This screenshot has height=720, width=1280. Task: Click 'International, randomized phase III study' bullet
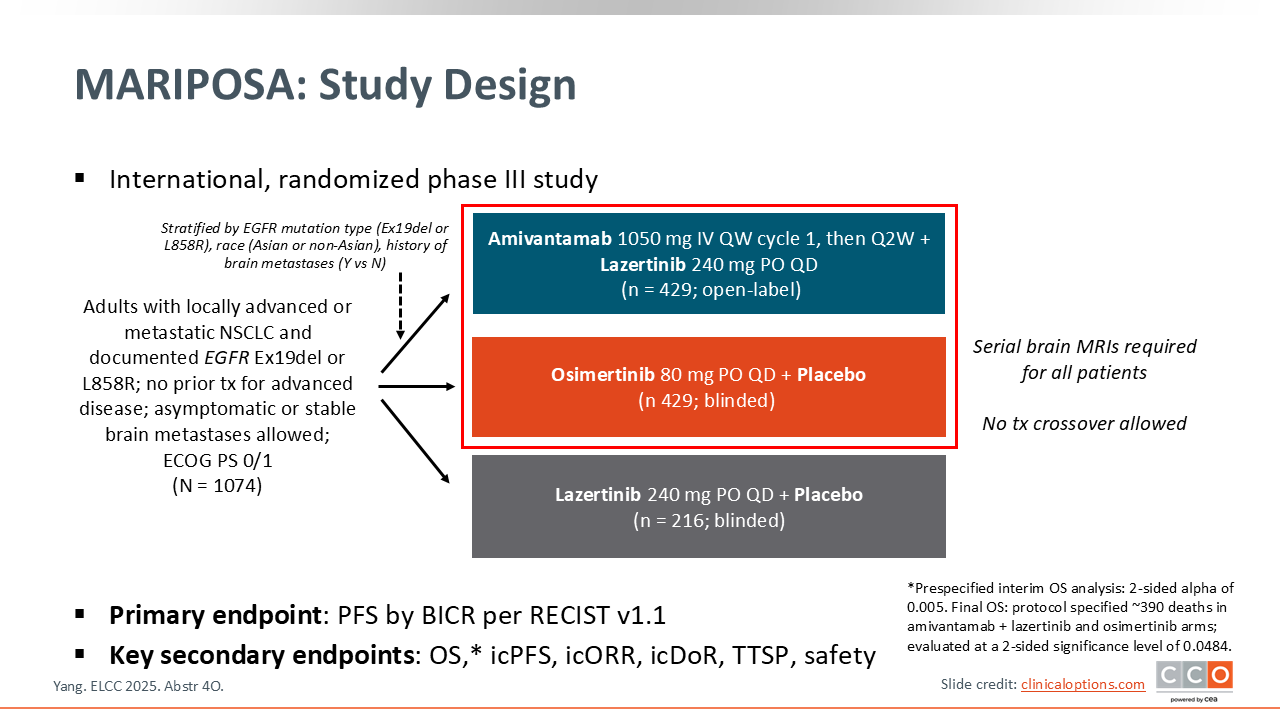(353, 179)
